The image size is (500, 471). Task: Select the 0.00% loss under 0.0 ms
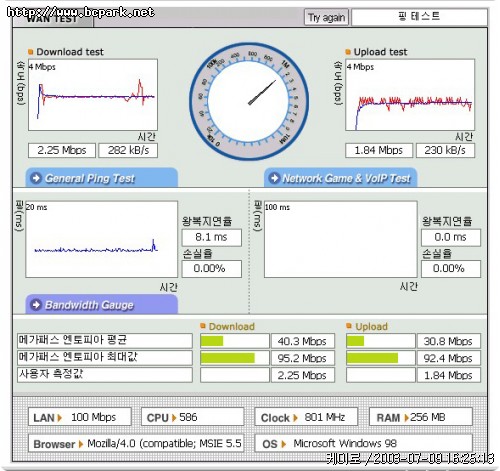click(451, 269)
